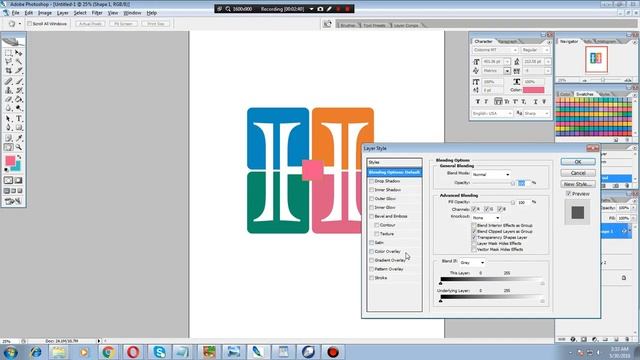Switch to Quick Mask mode

[19, 180]
